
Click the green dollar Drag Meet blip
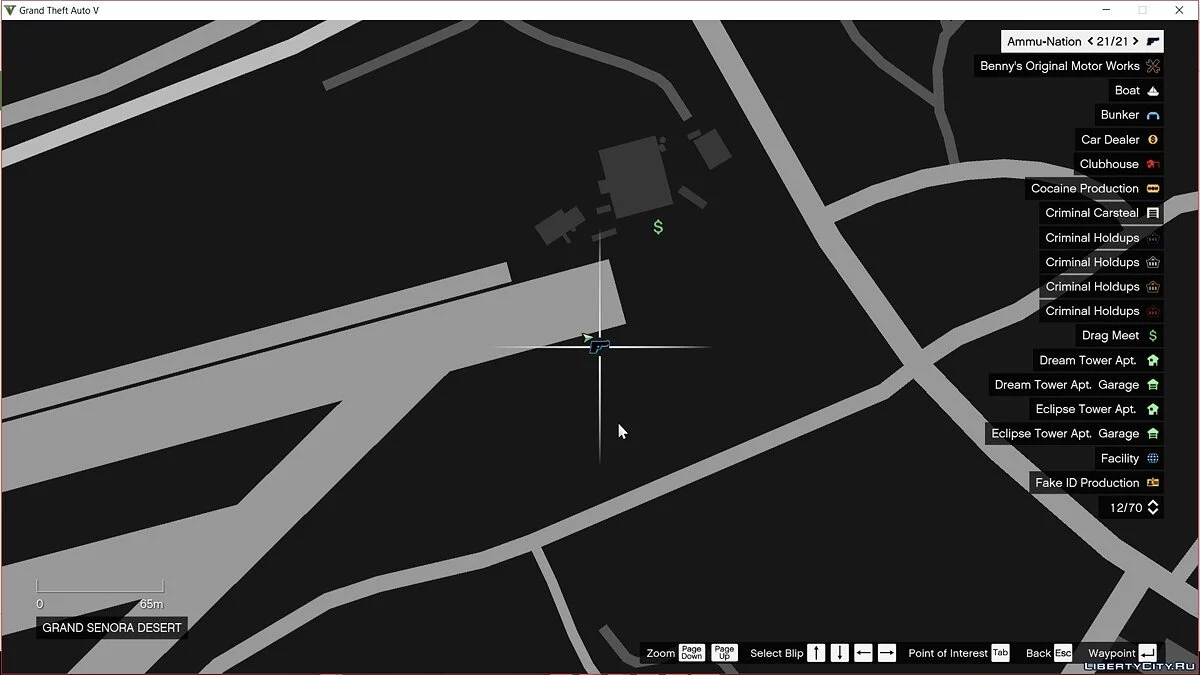click(x=658, y=227)
